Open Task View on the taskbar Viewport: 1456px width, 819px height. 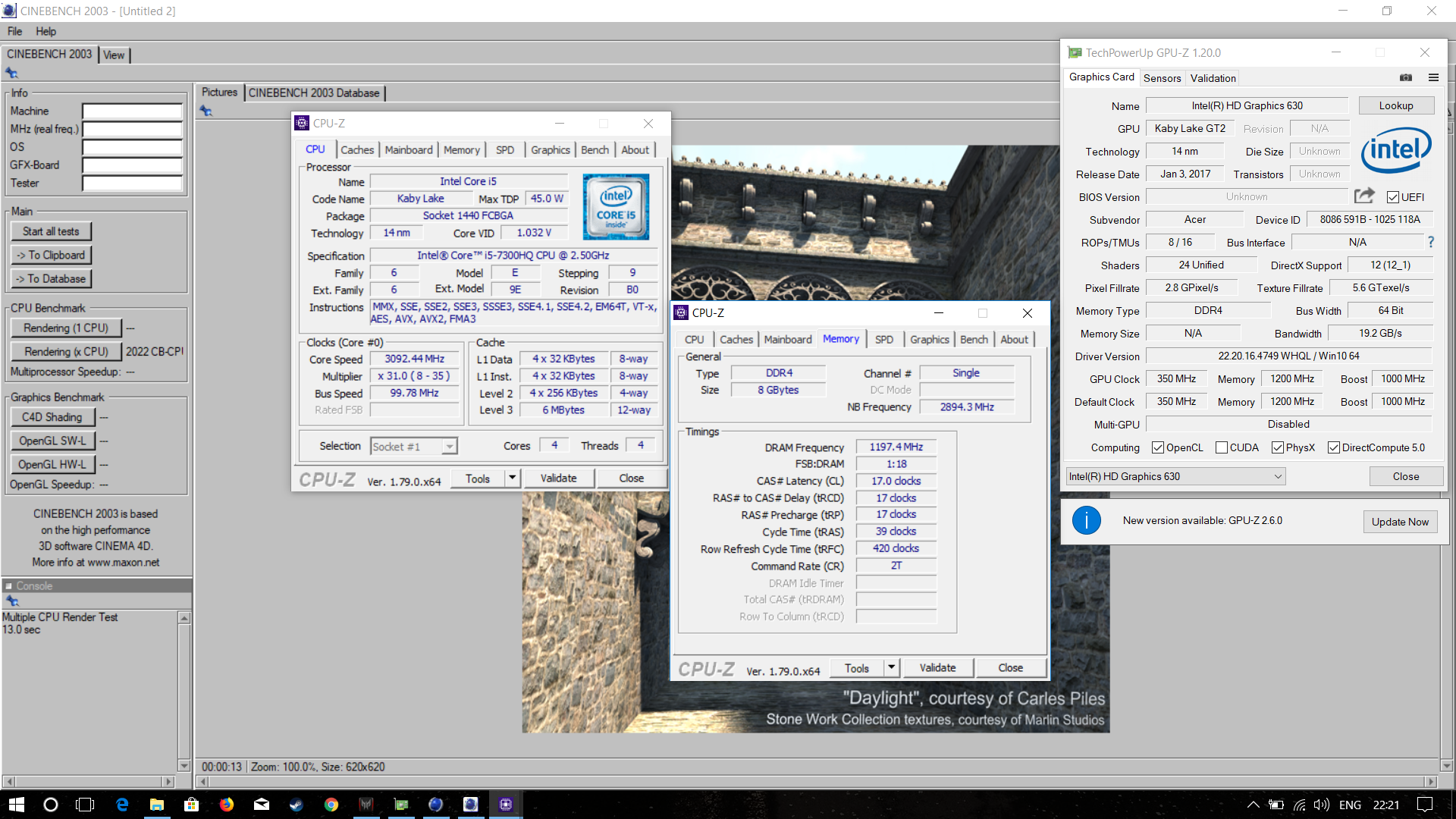86,805
